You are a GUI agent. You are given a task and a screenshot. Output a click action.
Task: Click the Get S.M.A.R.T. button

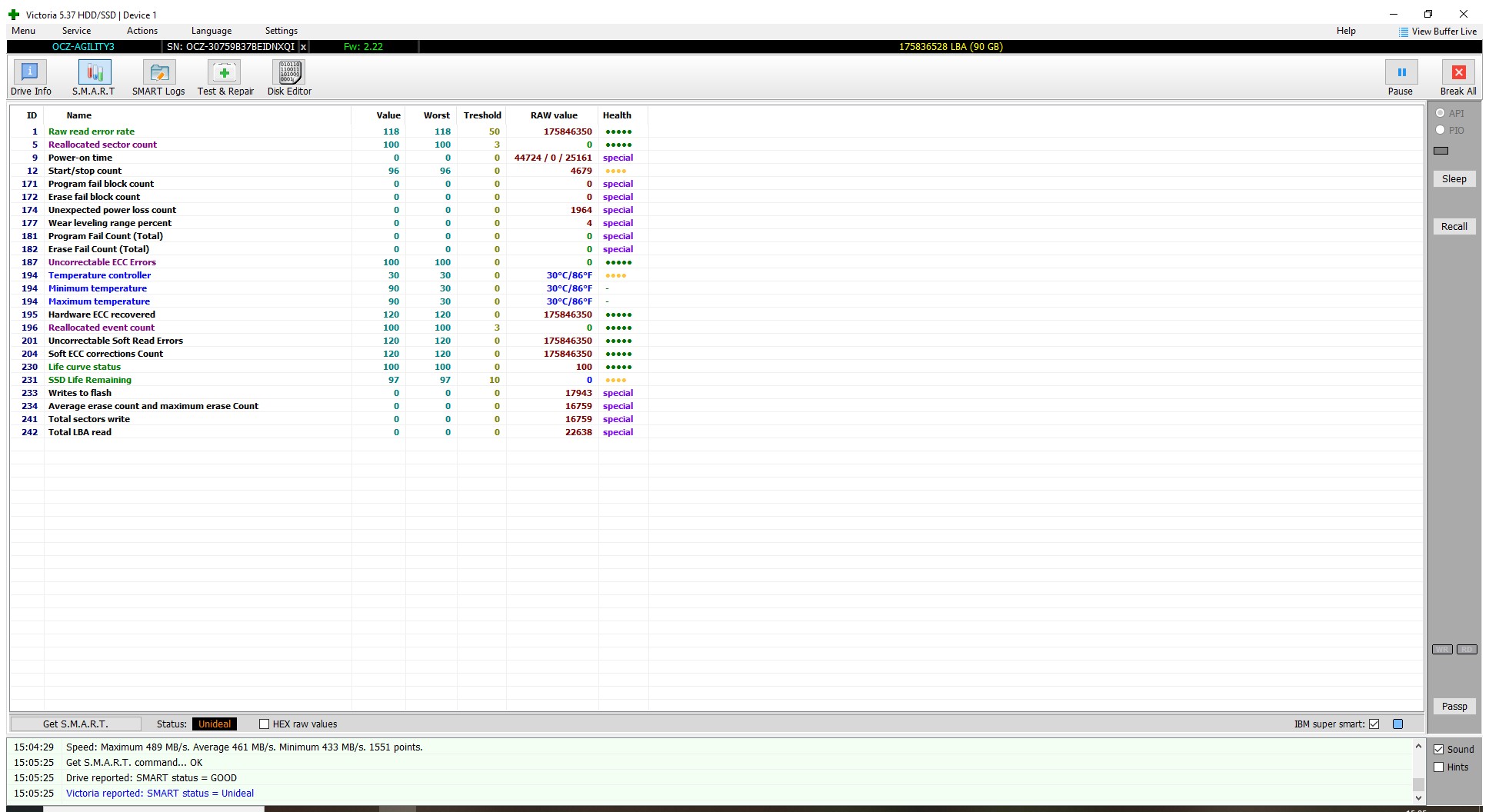tap(75, 724)
